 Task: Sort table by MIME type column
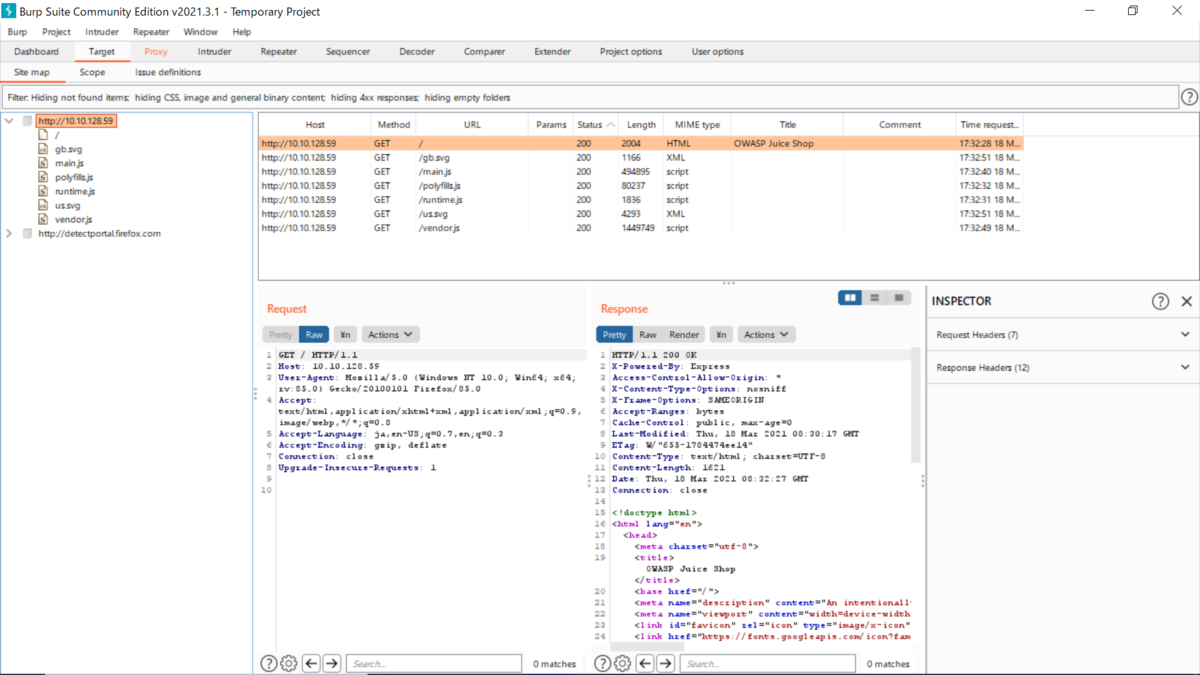click(x=697, y=125)
